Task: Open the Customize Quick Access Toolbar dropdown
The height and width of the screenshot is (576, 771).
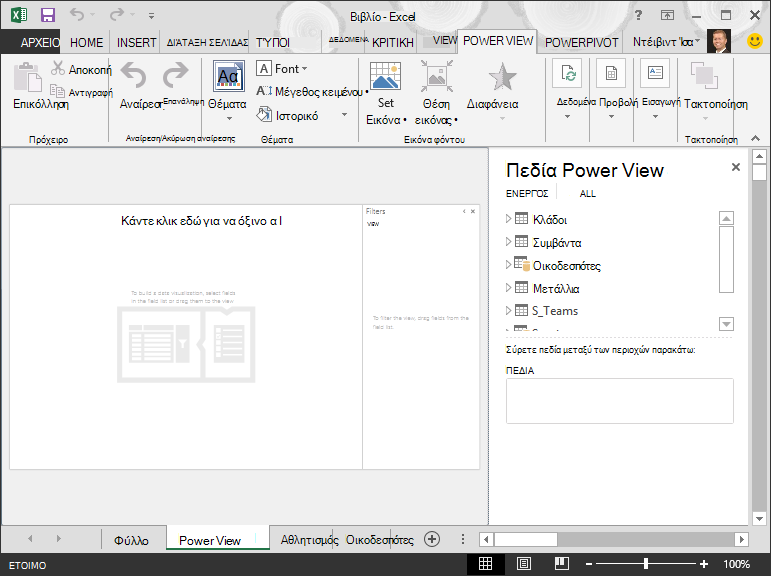Action: [x=151, y=16]
